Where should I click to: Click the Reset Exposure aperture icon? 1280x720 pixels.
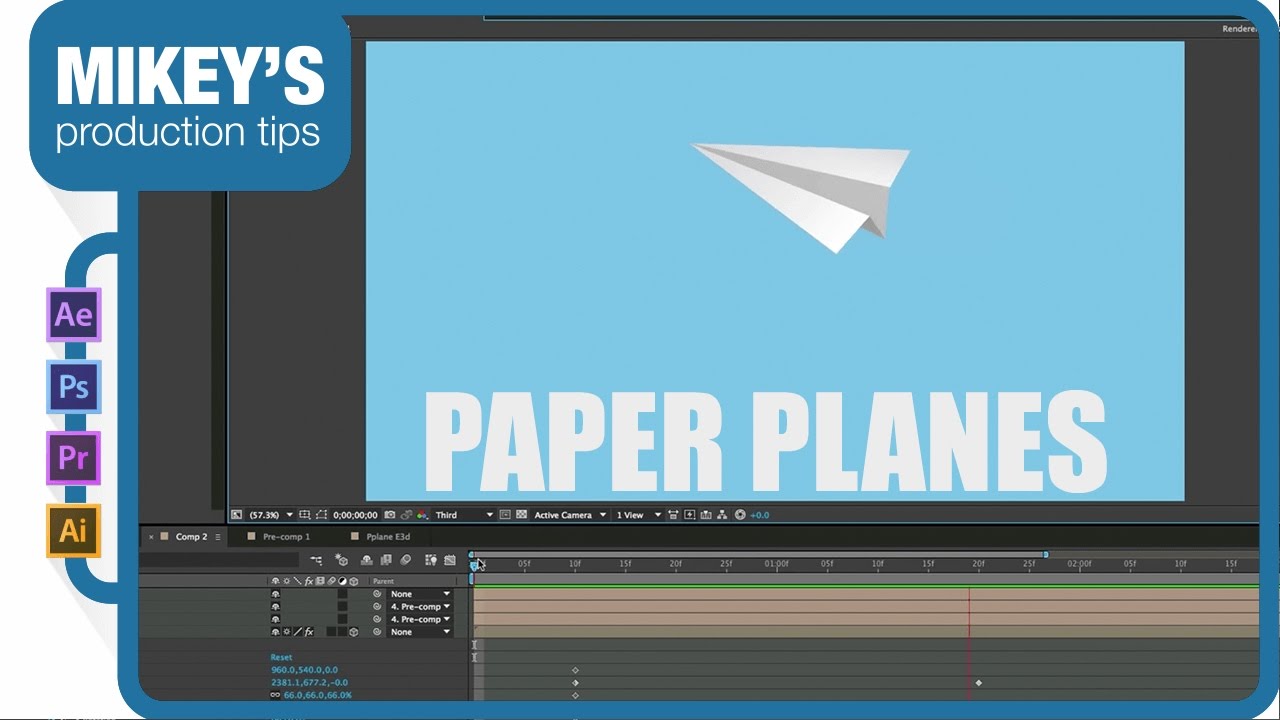[x=739, y=515]
